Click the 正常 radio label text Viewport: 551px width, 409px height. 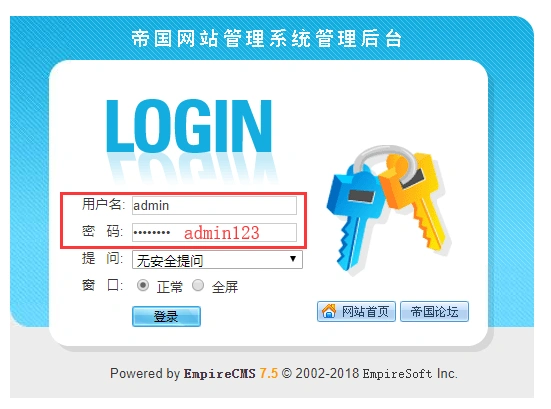pos(170,287)
